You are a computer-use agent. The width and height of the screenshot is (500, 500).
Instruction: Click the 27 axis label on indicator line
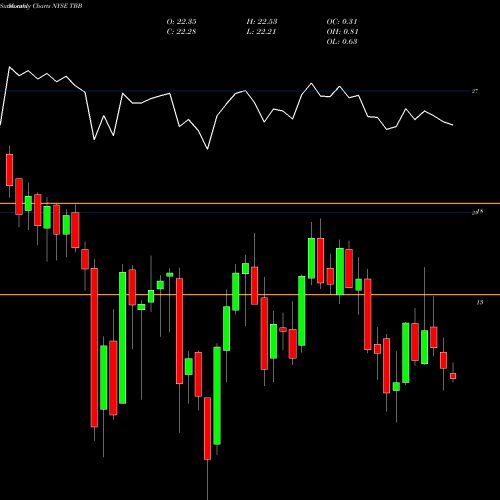(x=475, y=91)
